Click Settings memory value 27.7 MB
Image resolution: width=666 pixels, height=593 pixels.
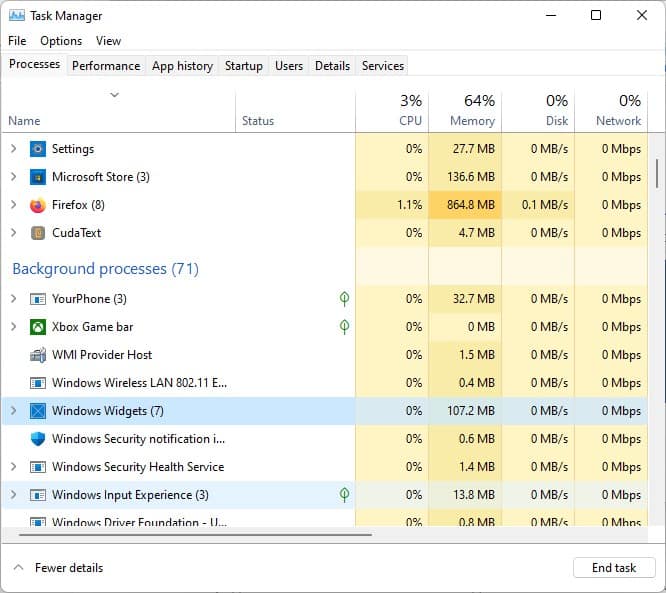474,149
